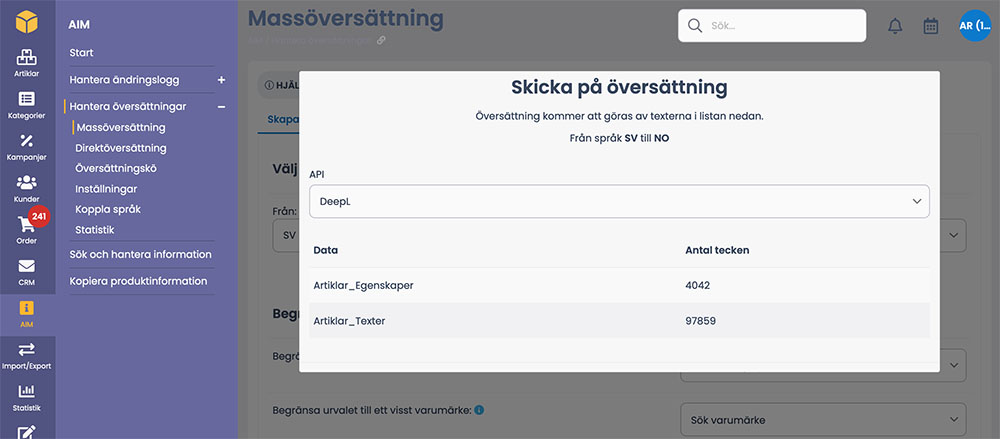Image resolution: width=1000 pixels, height=439 pixels.
Task: Expand the API DeepL dropdown
Action: [x=619, y=201]
